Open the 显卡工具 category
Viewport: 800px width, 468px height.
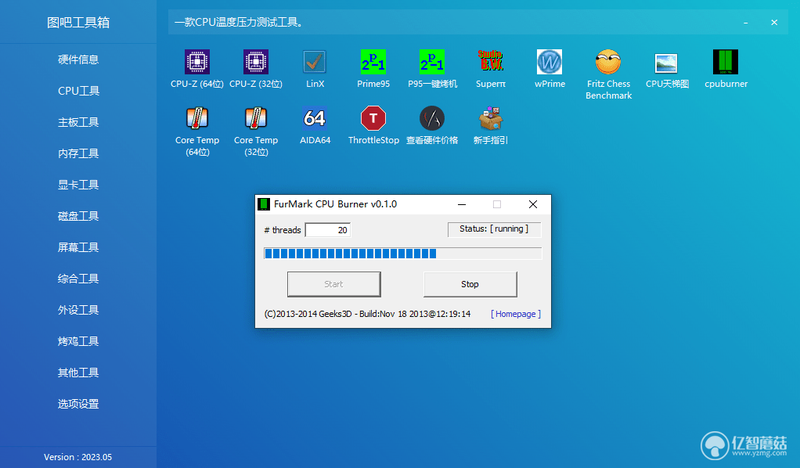[78, 185]
